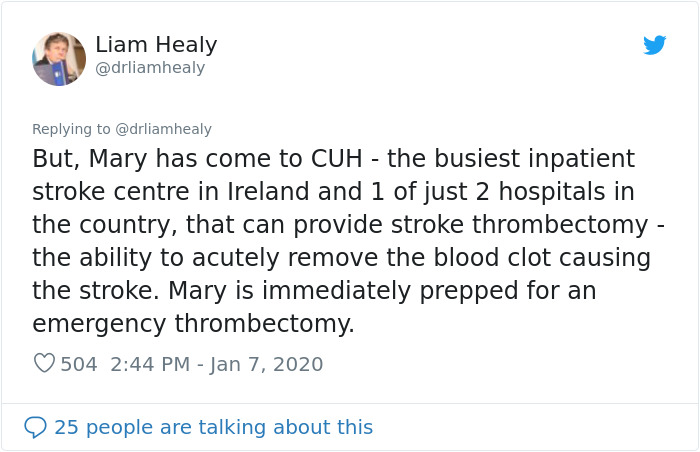Viewport: 700px width, 452px height.
Task: Click the tweet's opening word But
Action: point(56,159)
